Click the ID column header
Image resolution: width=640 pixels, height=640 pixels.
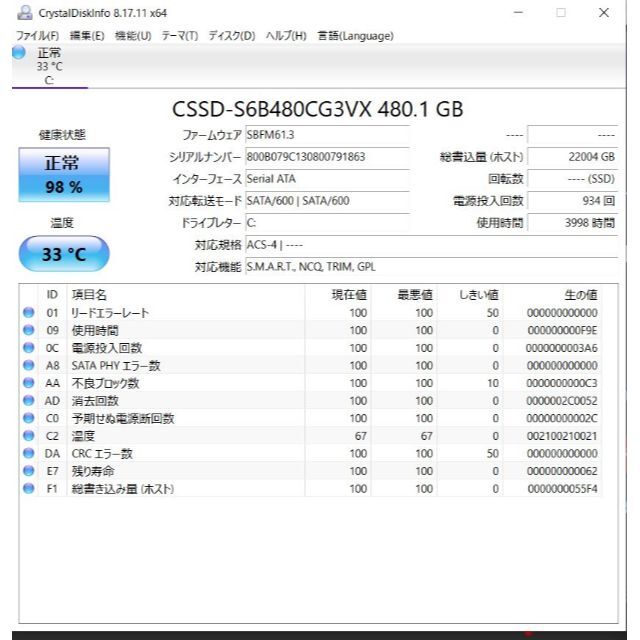click(x=52, y=295)
